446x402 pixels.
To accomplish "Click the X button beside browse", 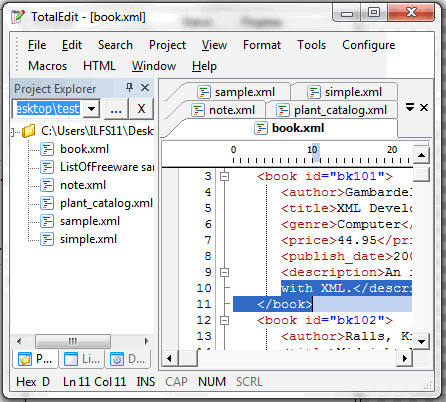I will click(x=141, y=109).
